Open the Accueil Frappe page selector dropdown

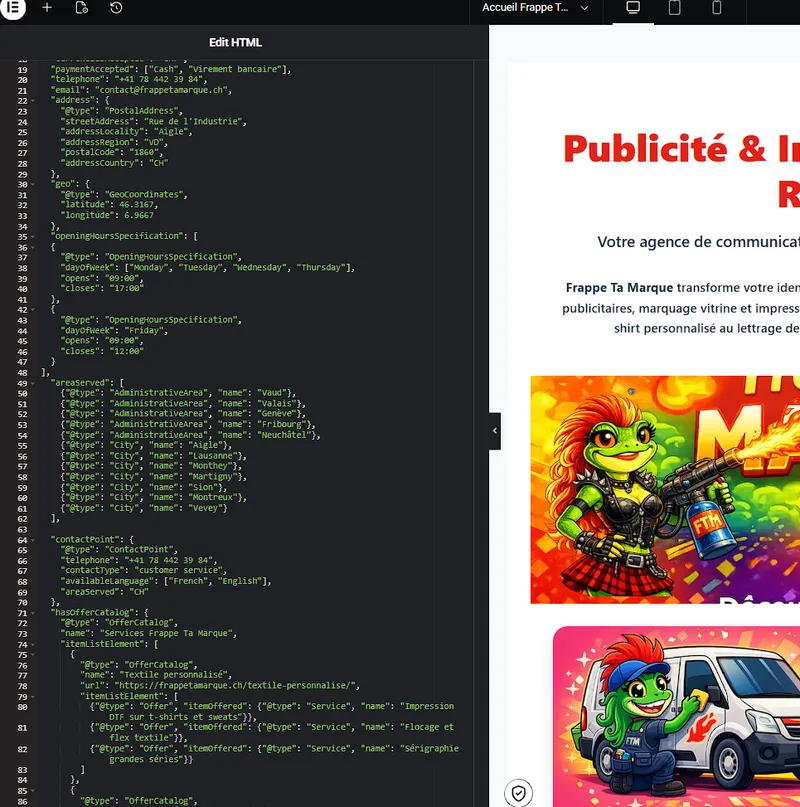click(535, 8)
